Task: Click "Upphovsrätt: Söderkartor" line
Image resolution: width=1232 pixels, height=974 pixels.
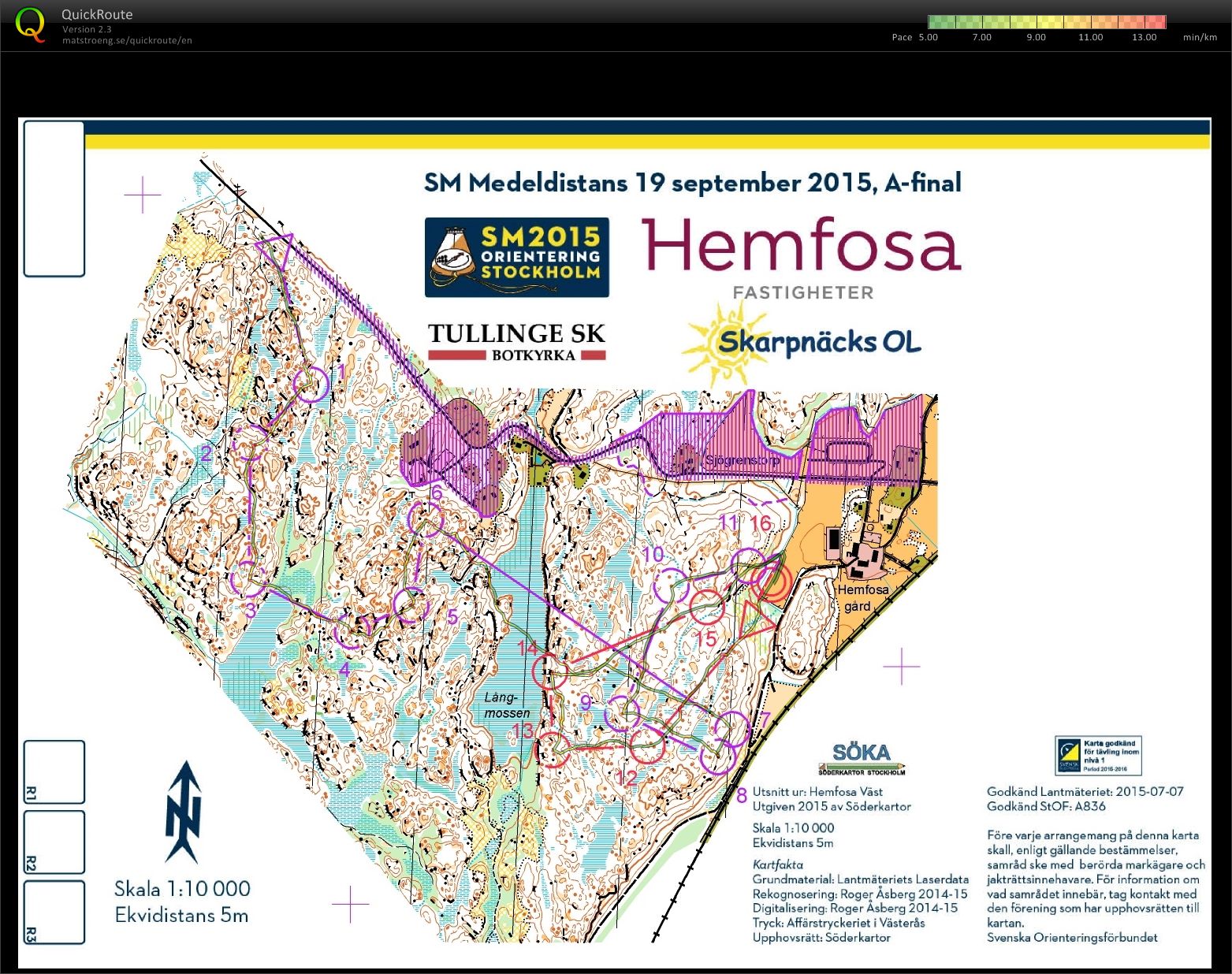Action: coord(821,938)
